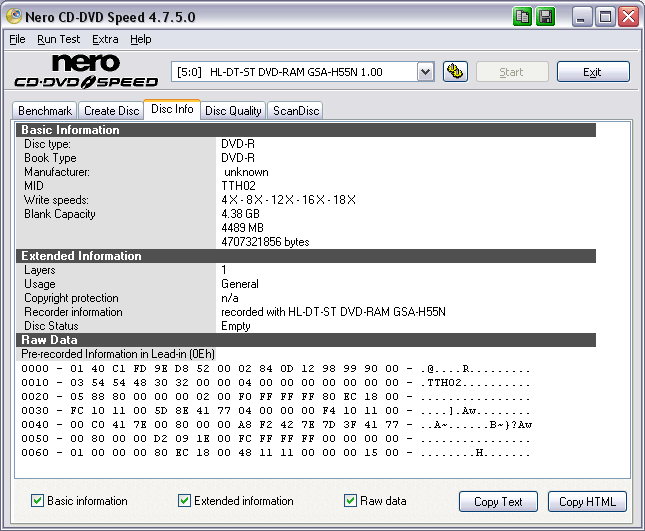Click the Book Type label

tap(50, 158)
